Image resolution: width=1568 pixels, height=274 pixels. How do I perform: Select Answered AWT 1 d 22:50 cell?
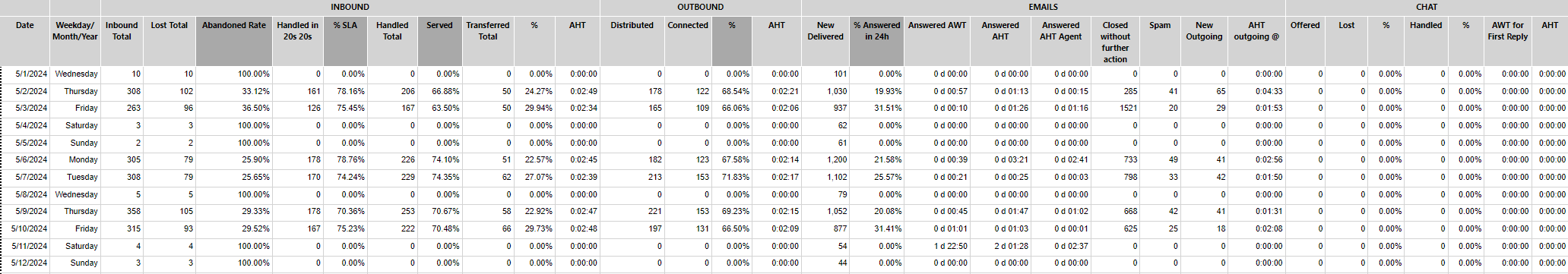[937, 247]
